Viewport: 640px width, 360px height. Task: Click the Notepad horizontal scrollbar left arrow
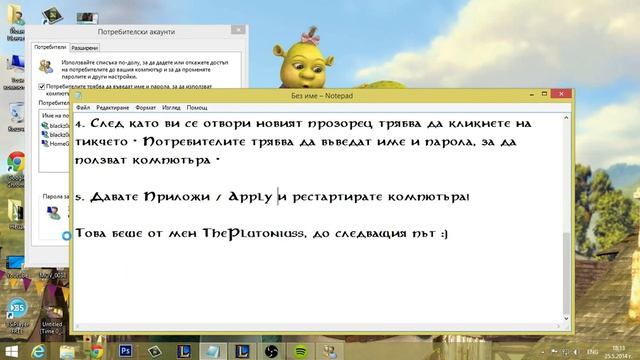click(x=78, y=326)
